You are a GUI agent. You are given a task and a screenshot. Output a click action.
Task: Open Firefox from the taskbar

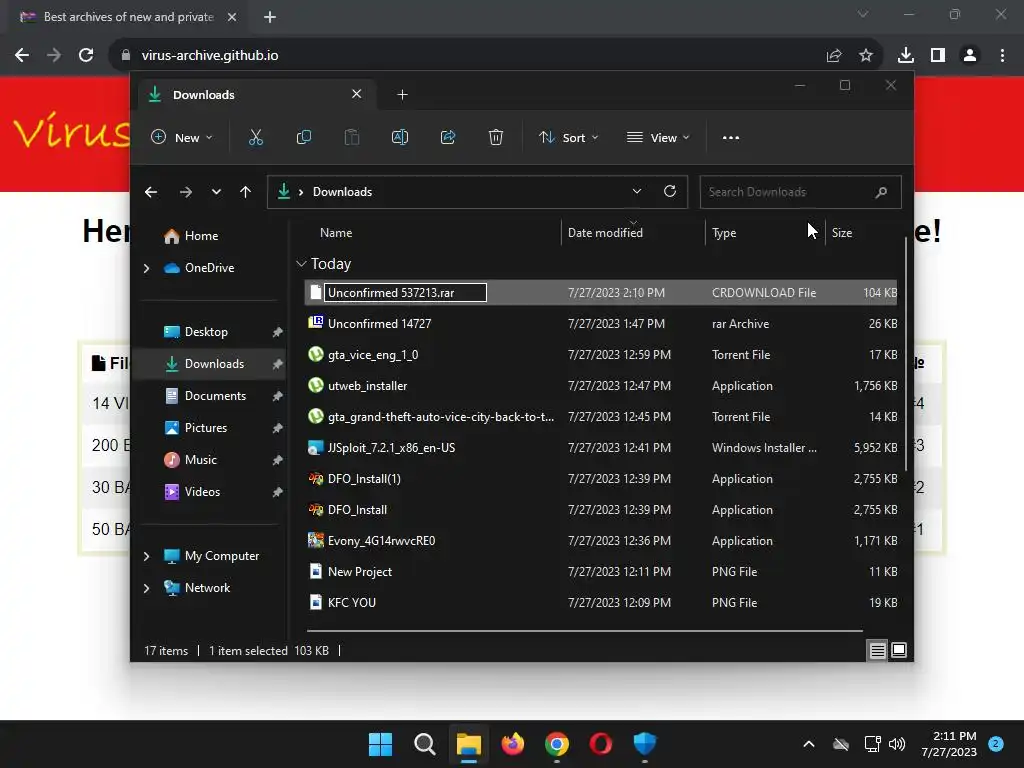513,744
